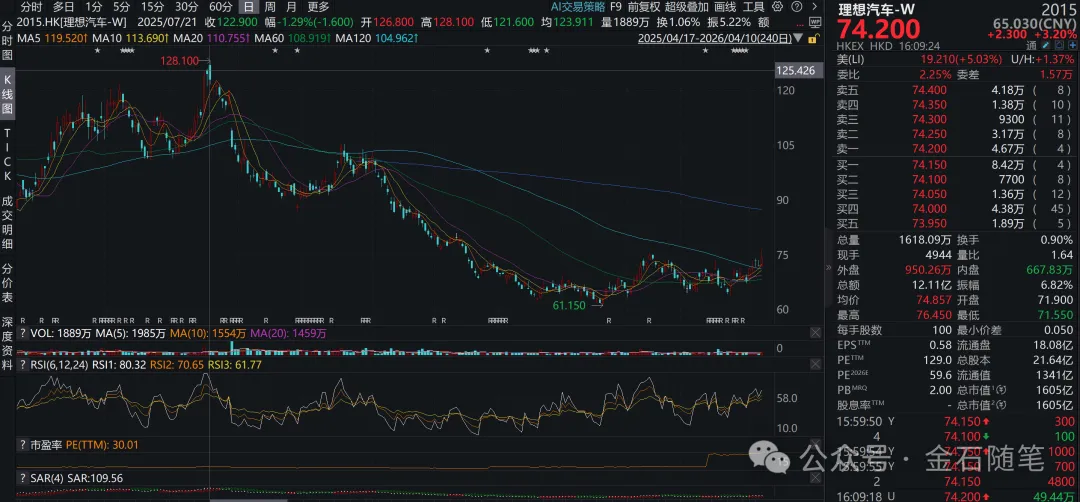The image size is (1080, 502).
Task: Click the 市盈率 indicator help question mark
Action: tap(23, 446)
